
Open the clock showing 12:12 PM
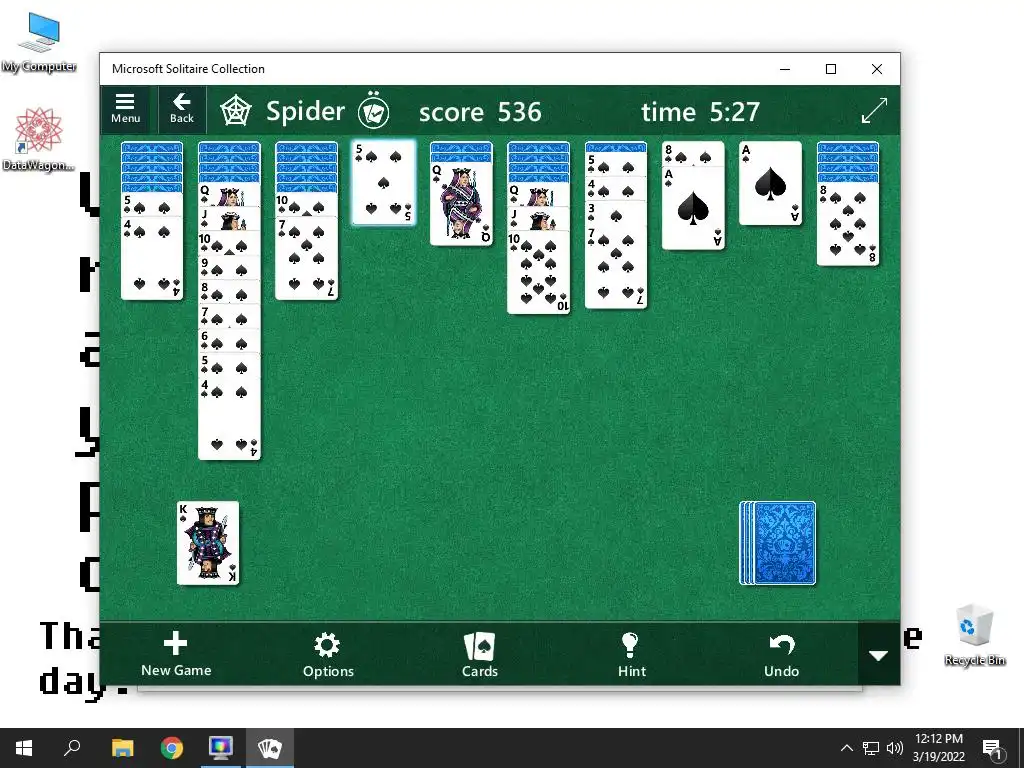938,748
